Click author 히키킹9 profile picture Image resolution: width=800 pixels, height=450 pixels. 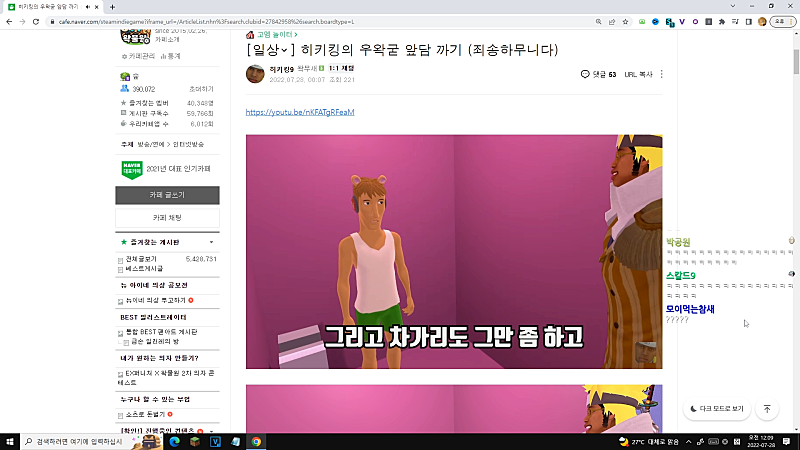pos(255,74)
